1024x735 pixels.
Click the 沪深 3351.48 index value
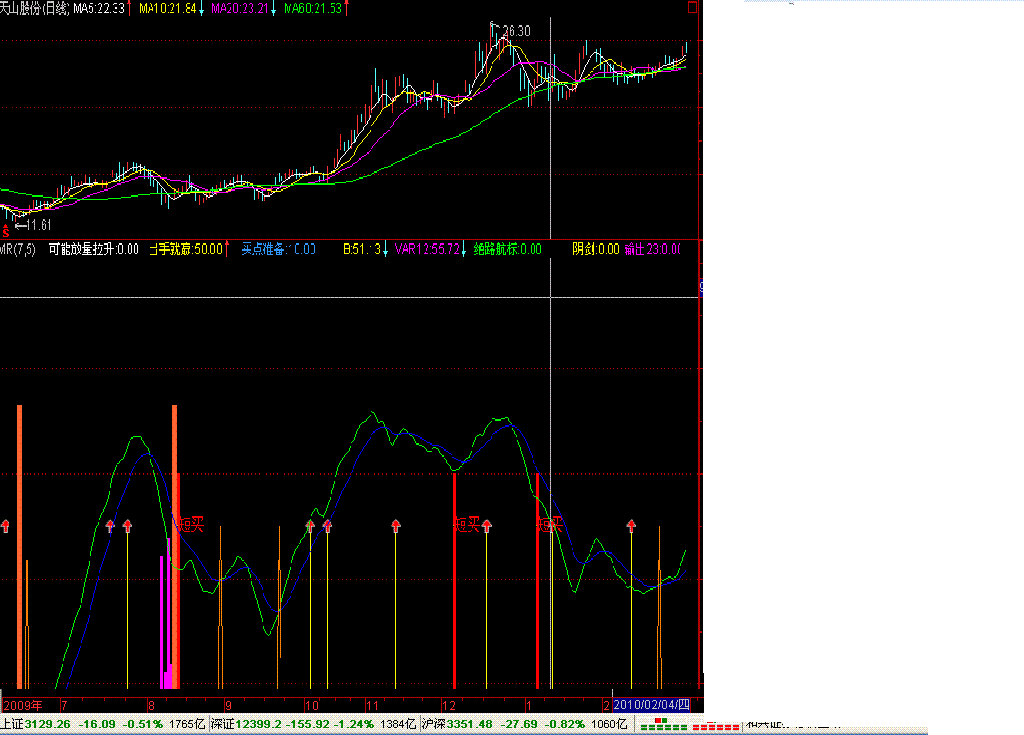tap(457, 724)
